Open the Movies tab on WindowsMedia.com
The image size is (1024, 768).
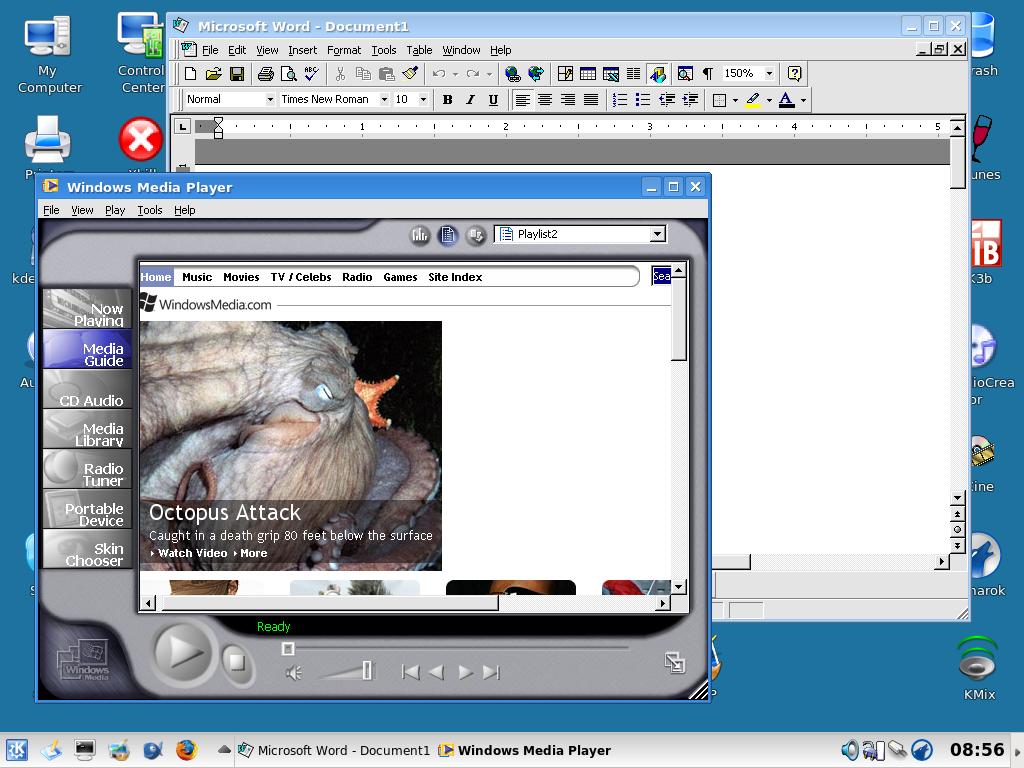241,277
